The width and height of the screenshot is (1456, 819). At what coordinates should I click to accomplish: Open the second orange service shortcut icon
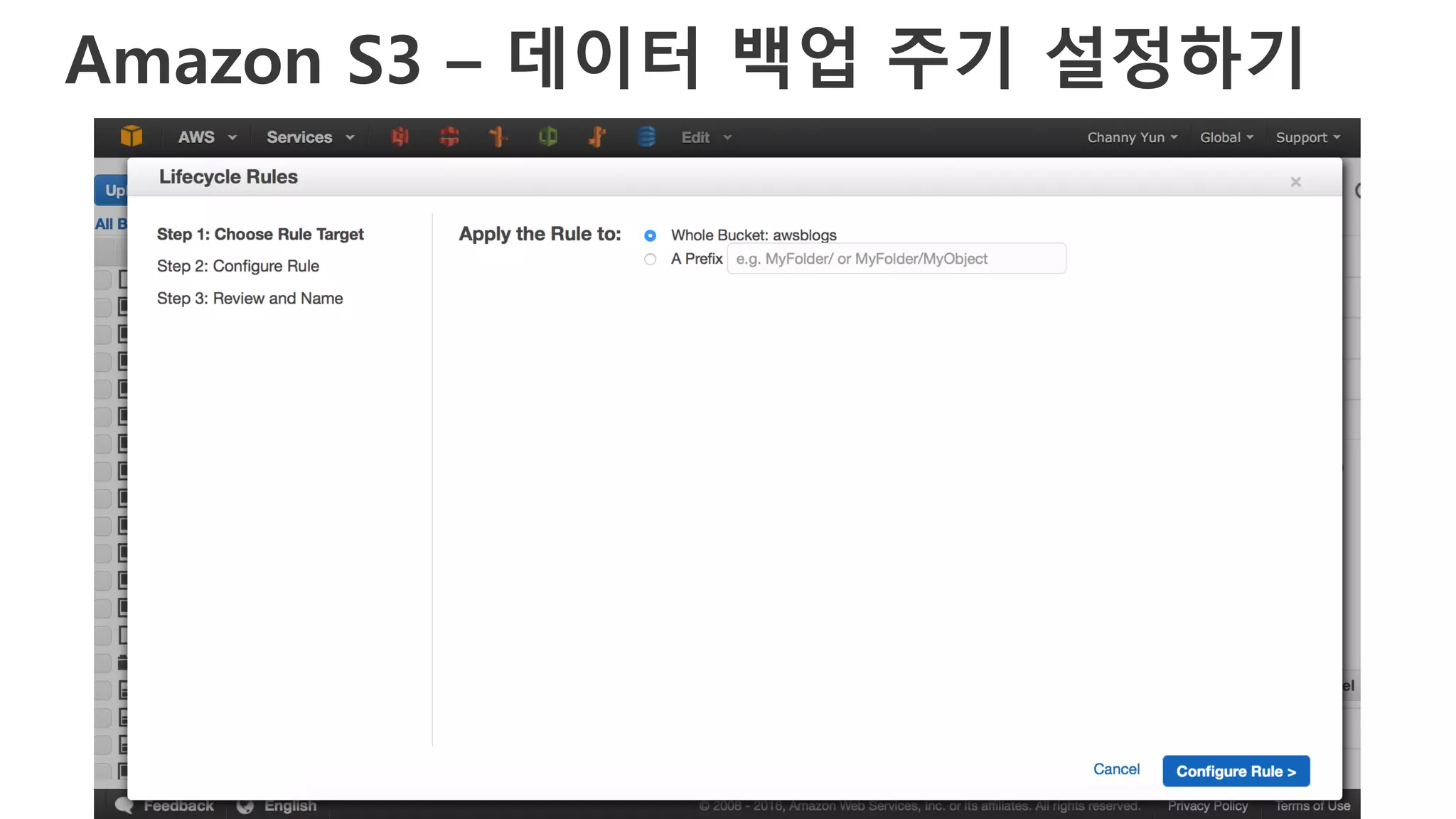(597, 136)
